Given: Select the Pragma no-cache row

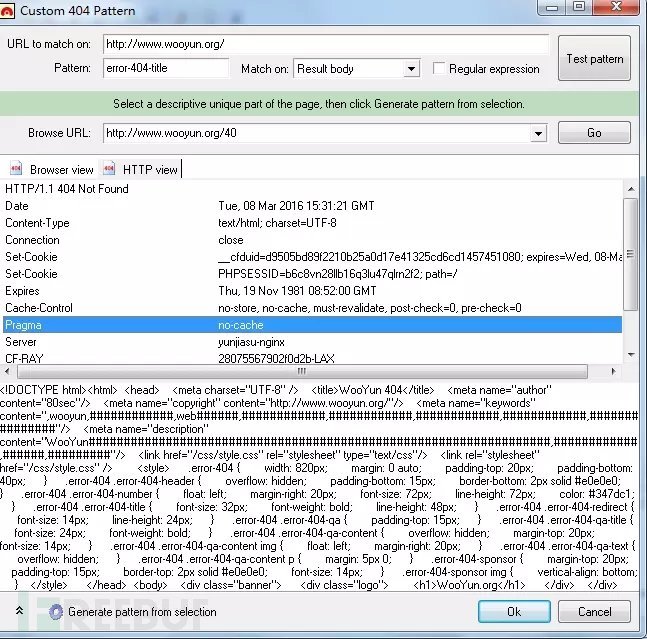Looking at the screenshot, I should coord(312,325).
